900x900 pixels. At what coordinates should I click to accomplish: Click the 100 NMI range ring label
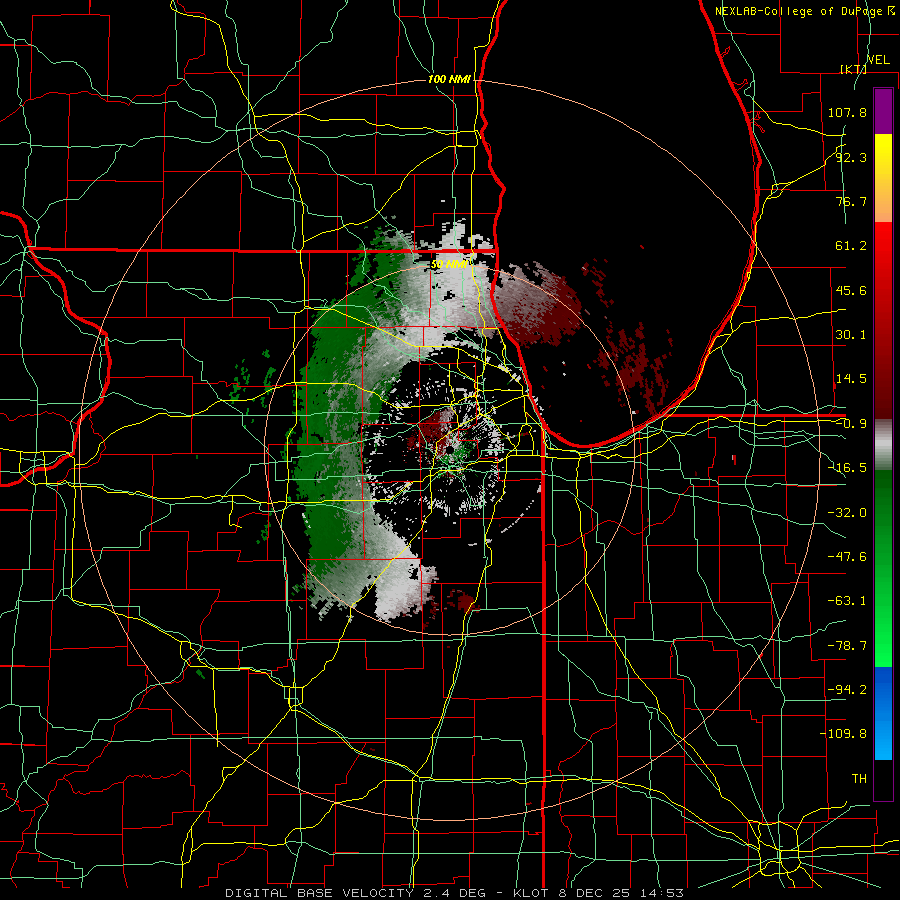(x=449, y=79)
